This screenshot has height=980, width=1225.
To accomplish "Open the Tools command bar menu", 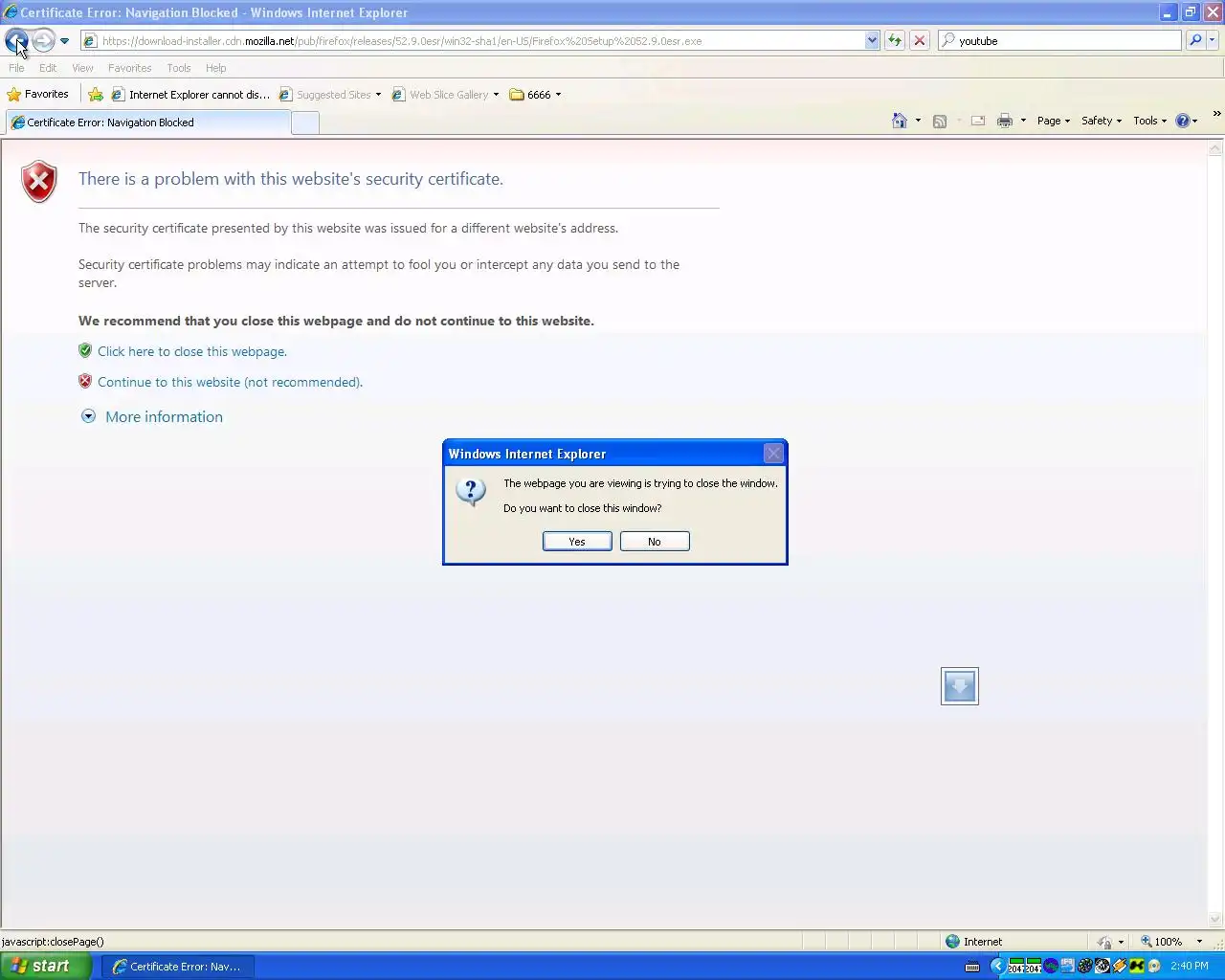I will pos(1150,121).
